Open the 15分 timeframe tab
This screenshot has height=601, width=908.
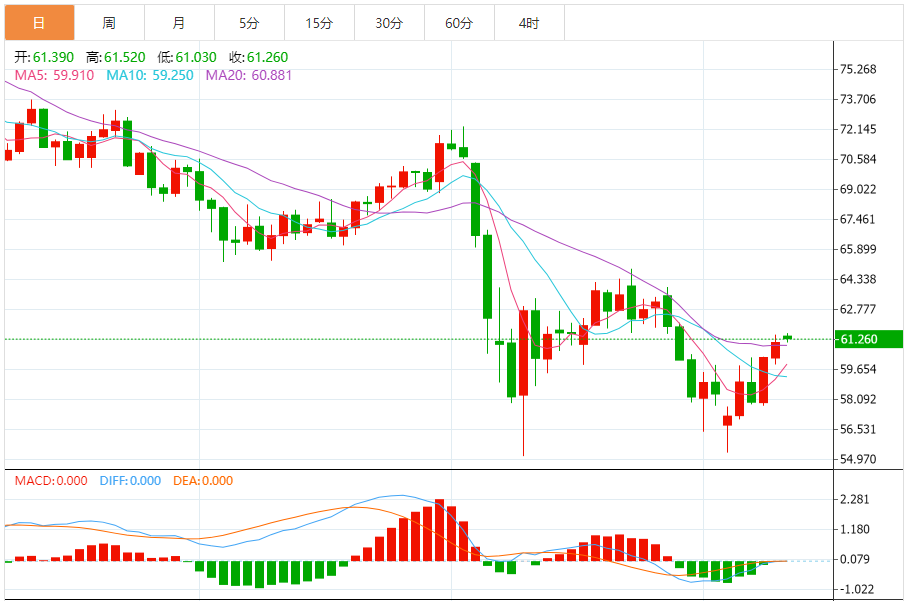(320, 23)
